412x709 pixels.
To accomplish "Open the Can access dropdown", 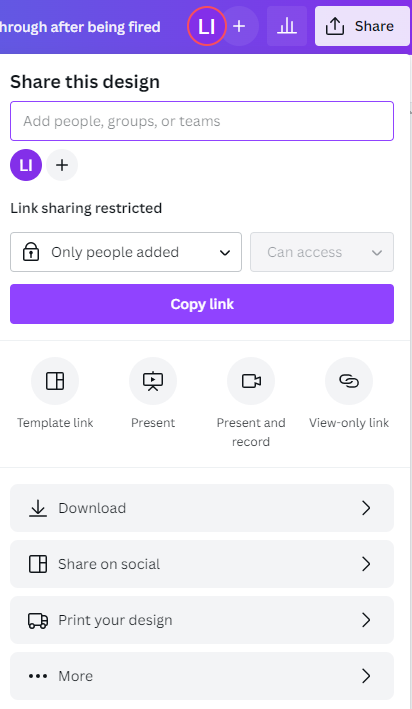I will point(322,252).
